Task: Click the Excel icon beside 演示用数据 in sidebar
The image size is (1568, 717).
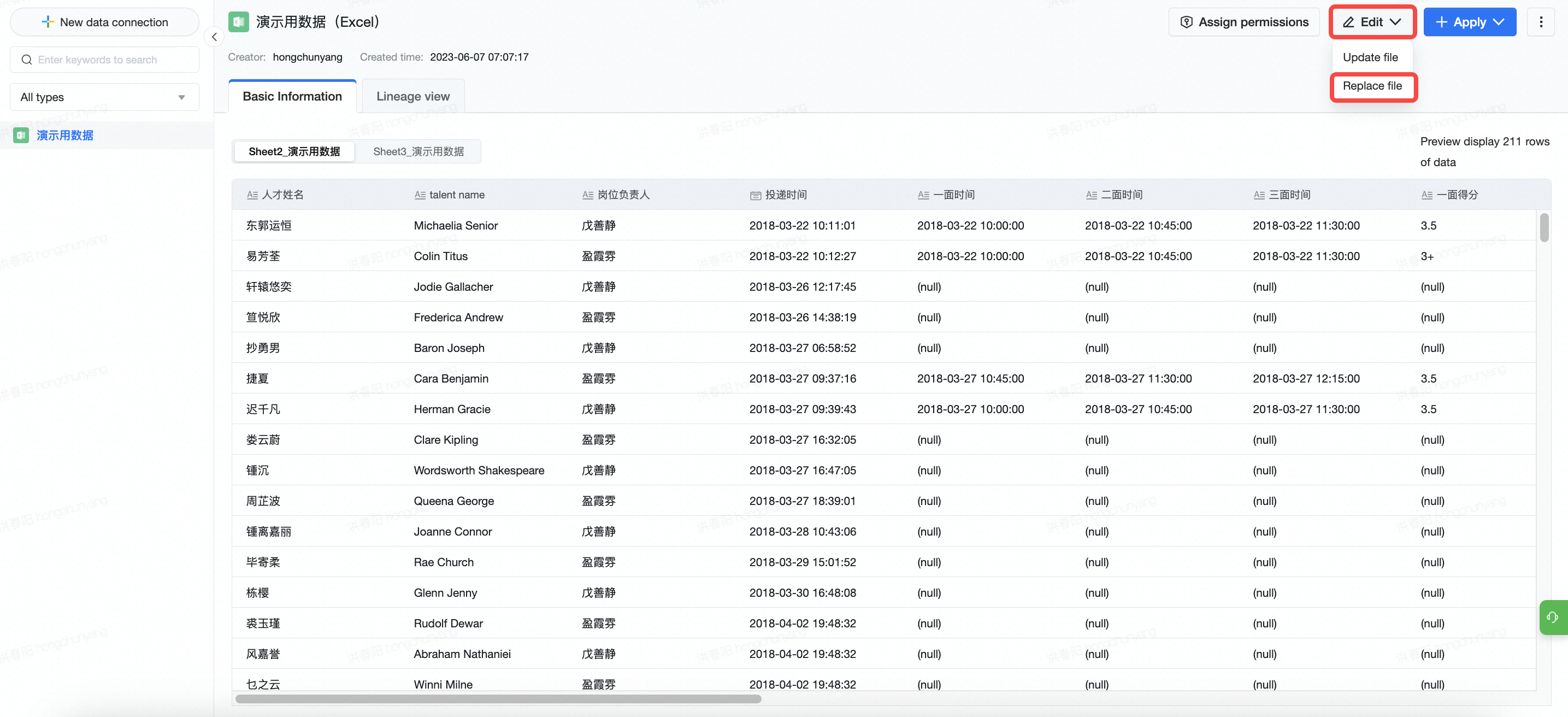Action: tap(21, 135)
